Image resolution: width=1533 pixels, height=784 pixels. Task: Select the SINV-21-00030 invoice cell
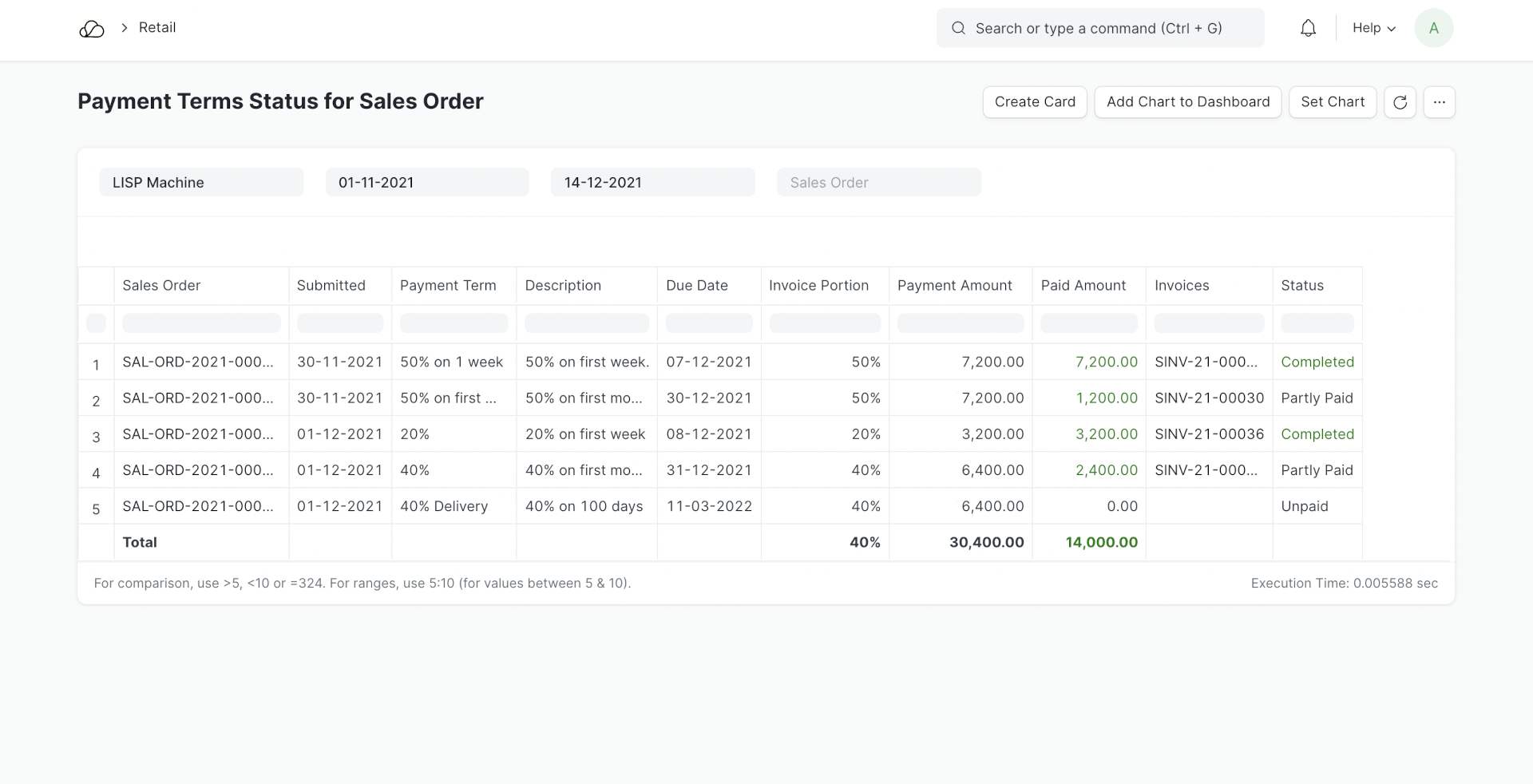[1209, 398]
